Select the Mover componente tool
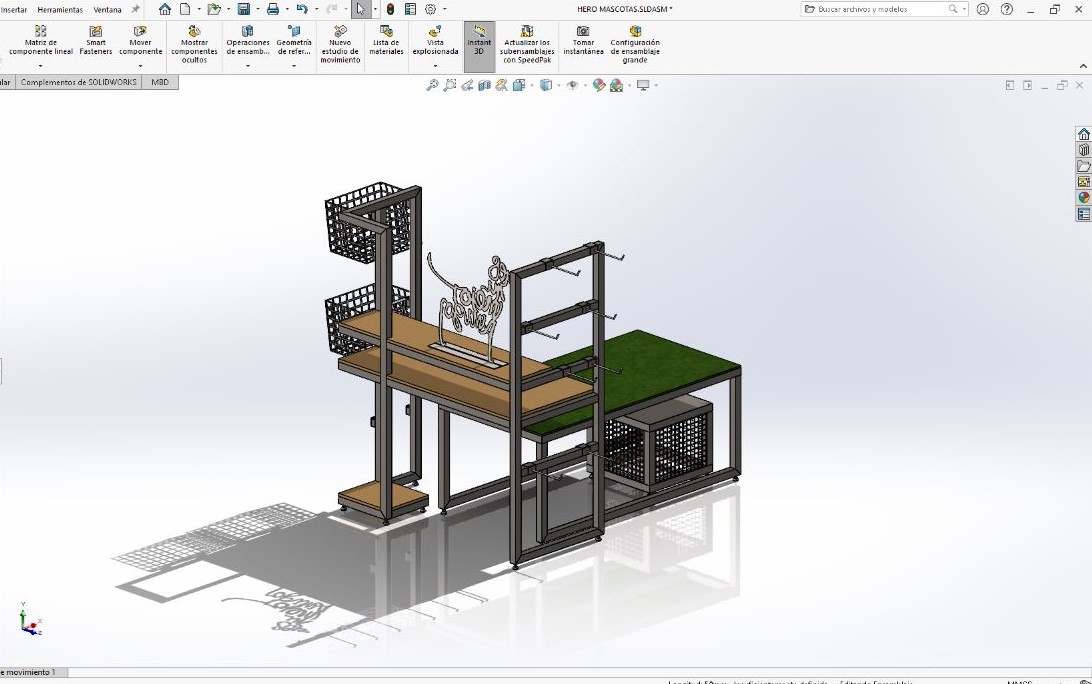The width and height of the screenshot is (1092, 684). [x=140, y=42]
